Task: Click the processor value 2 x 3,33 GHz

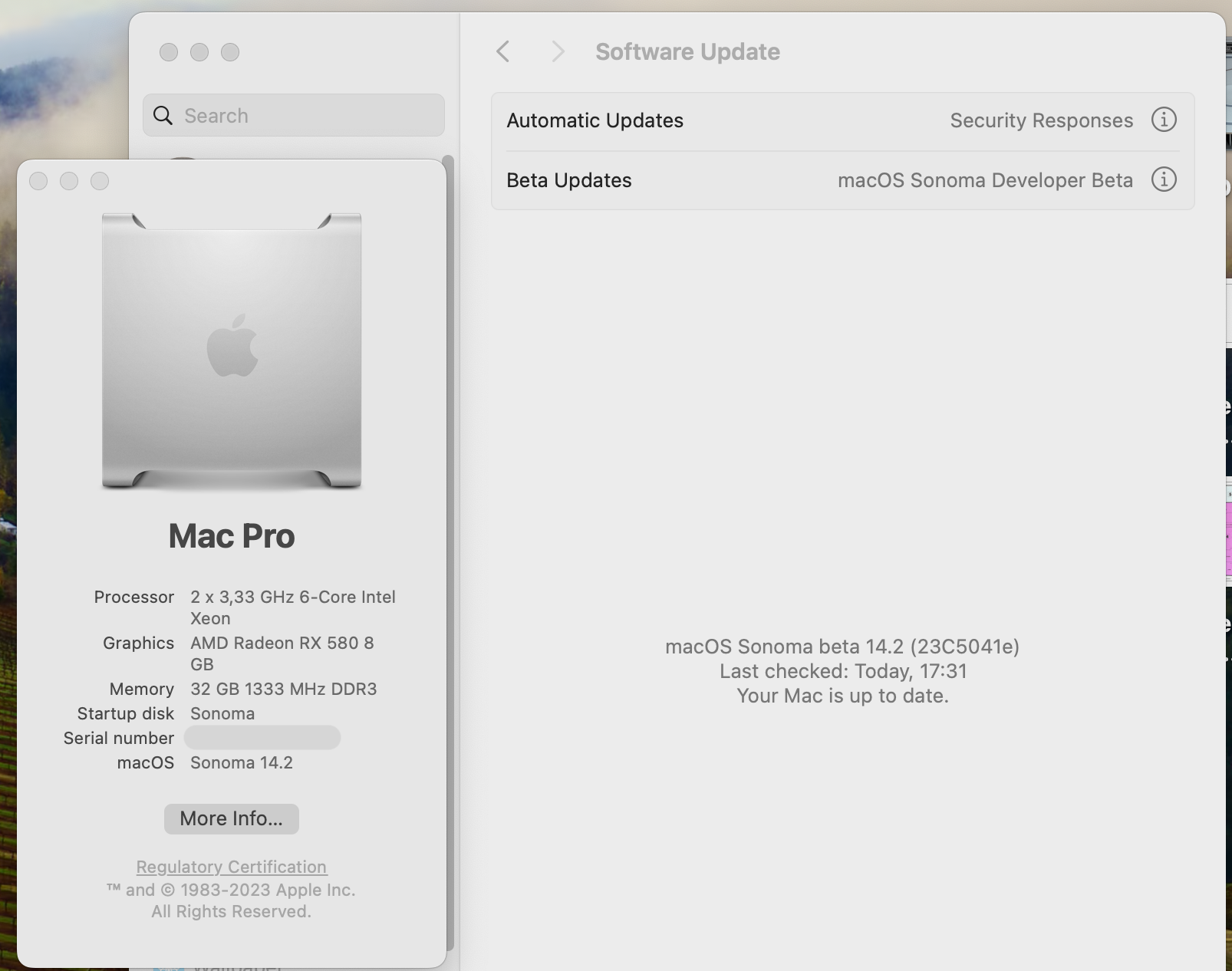Action: tap(293, 607)
